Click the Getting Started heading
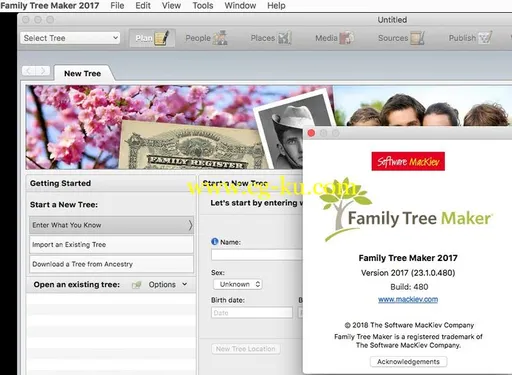 click(x=60, y=183)
